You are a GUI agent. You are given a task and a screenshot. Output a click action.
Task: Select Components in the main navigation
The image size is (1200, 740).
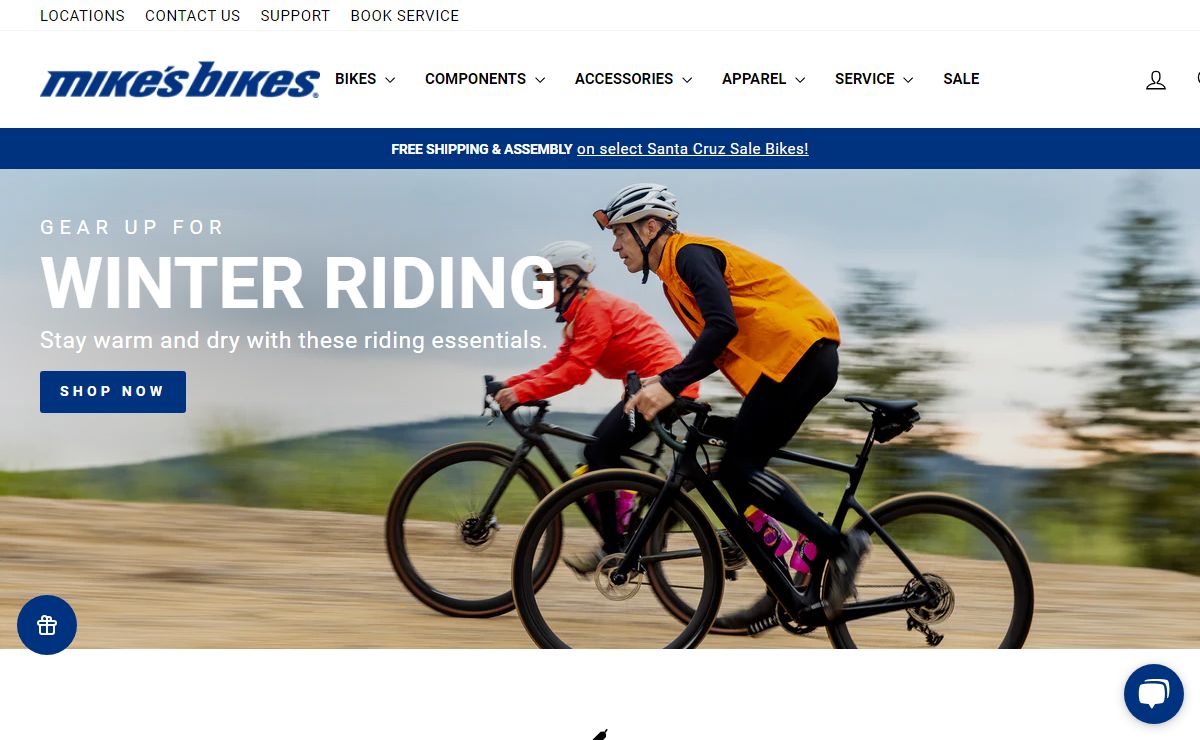[x=475, y=79]
